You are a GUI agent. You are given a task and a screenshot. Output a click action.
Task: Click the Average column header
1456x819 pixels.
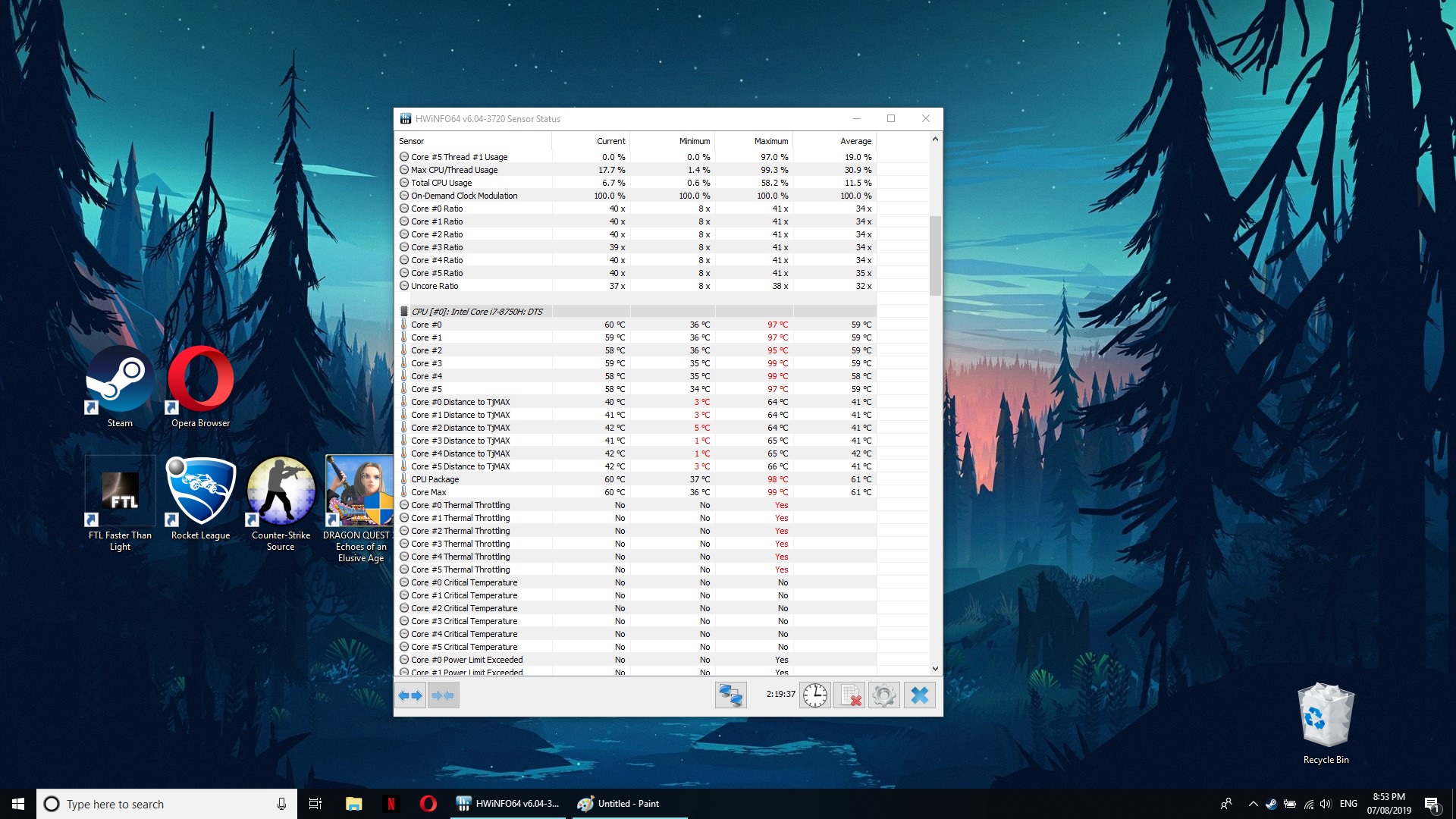pyautogui.click(x=855, y=141)
